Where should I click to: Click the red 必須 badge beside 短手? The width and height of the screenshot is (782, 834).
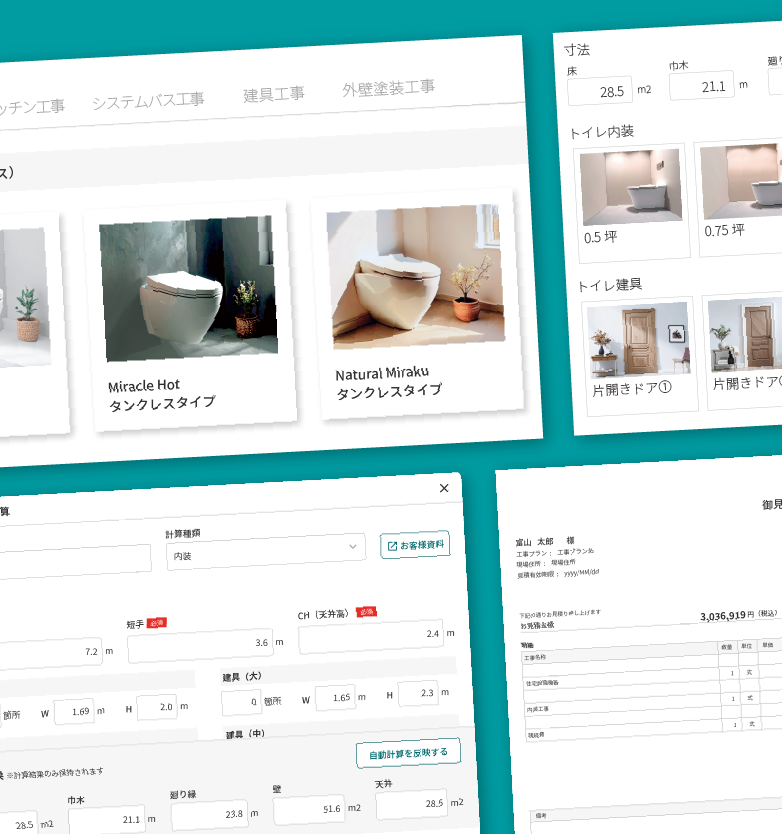tap(157, 622)
